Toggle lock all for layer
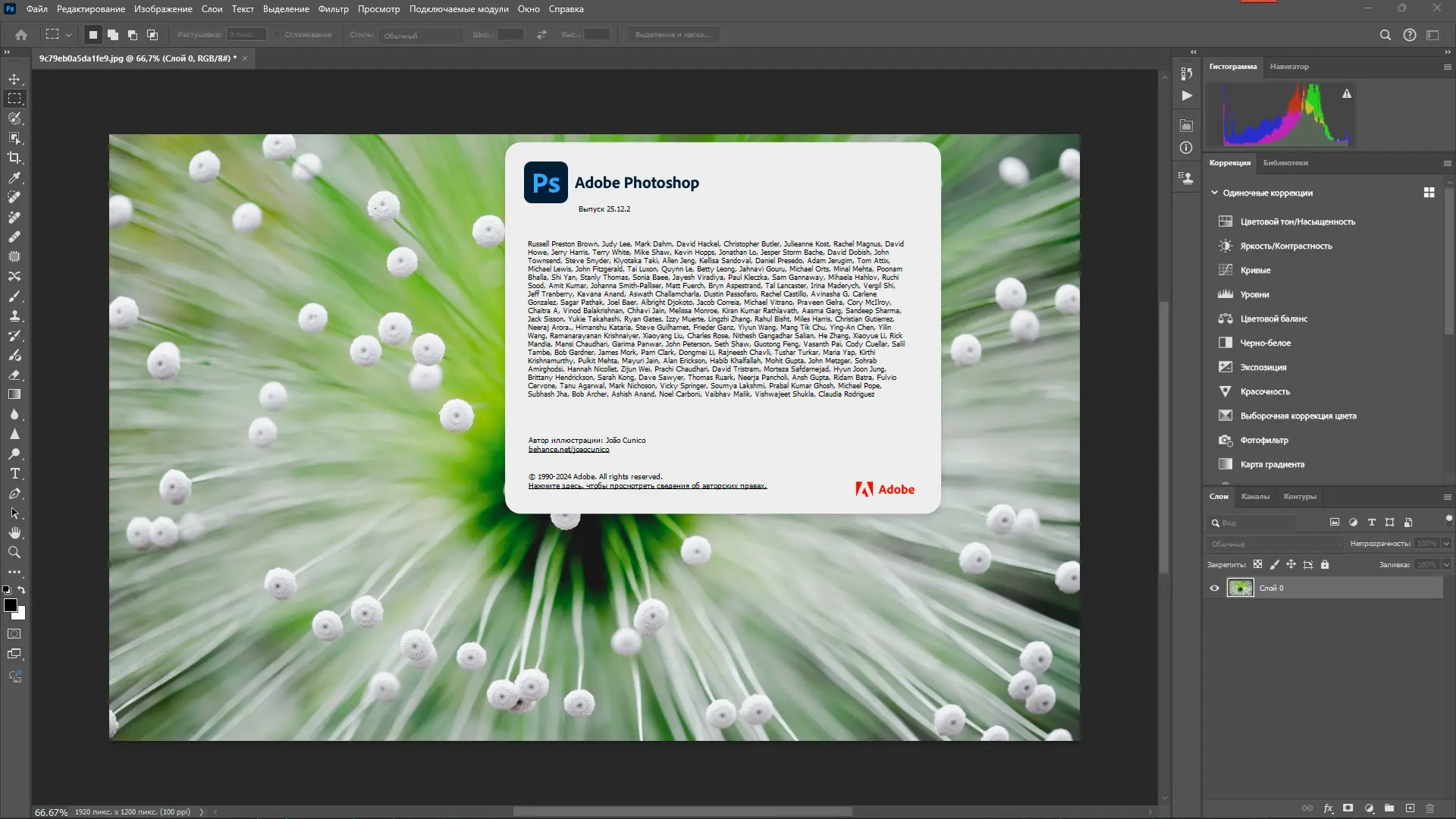 pos(1325,565)
